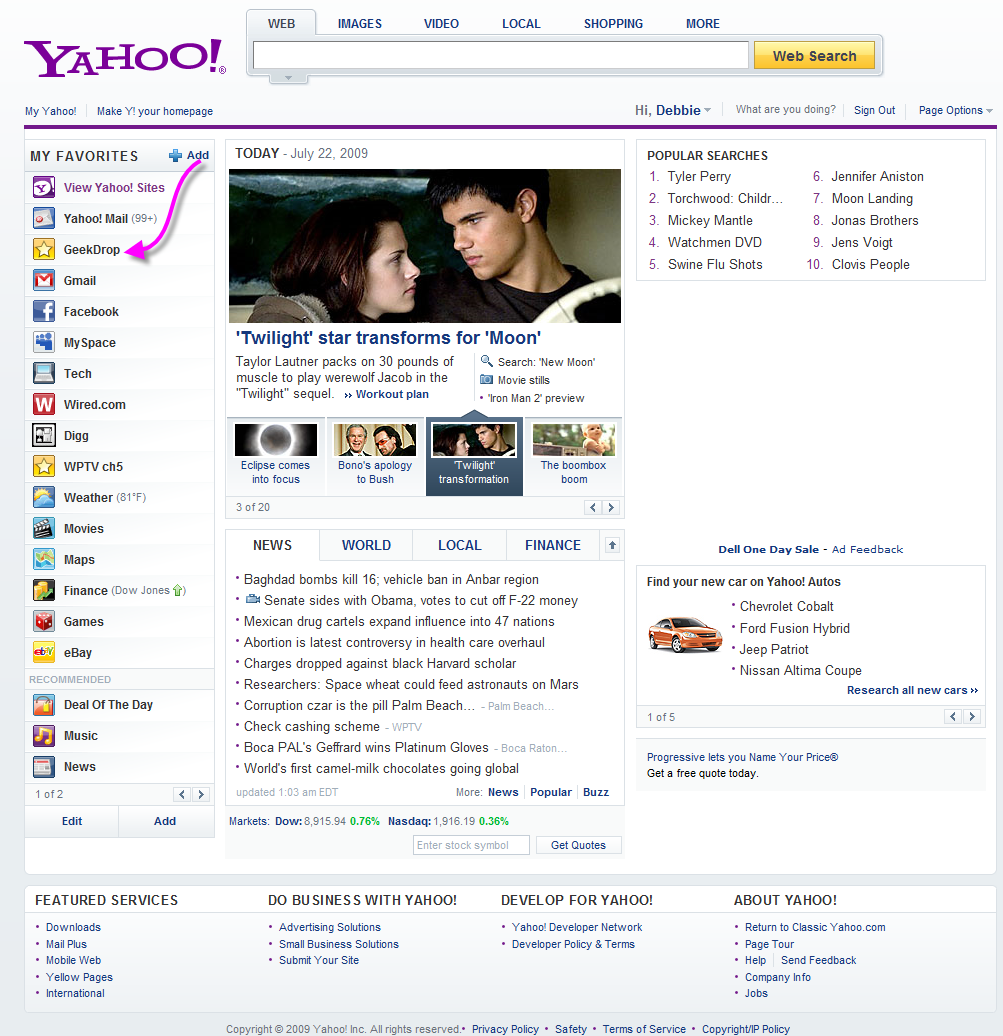Click the Get Quotes button
This screenshot has height=1036, width=1003.
tap(578, 845)
